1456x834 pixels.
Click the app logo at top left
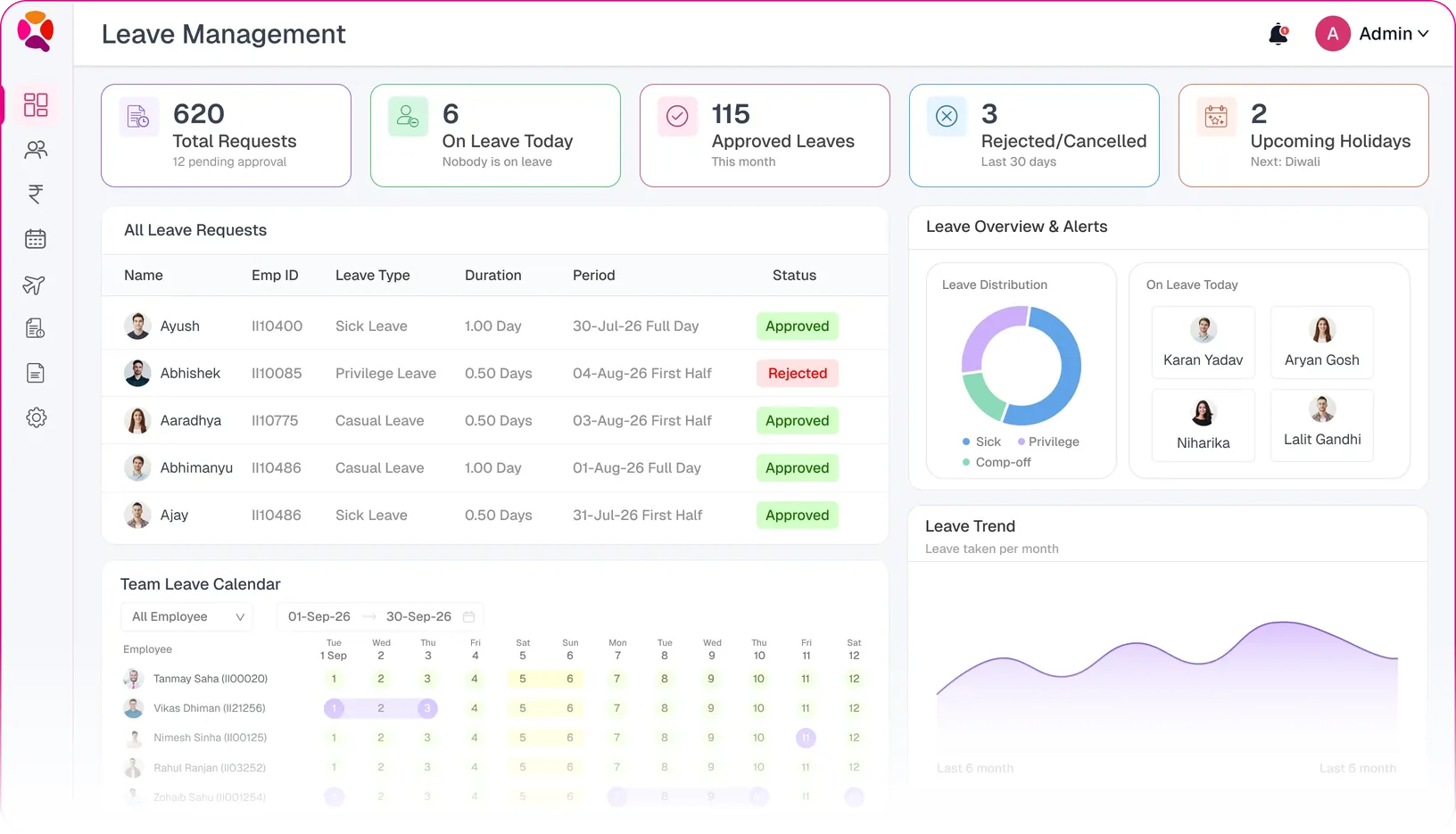tap(36, 32)
